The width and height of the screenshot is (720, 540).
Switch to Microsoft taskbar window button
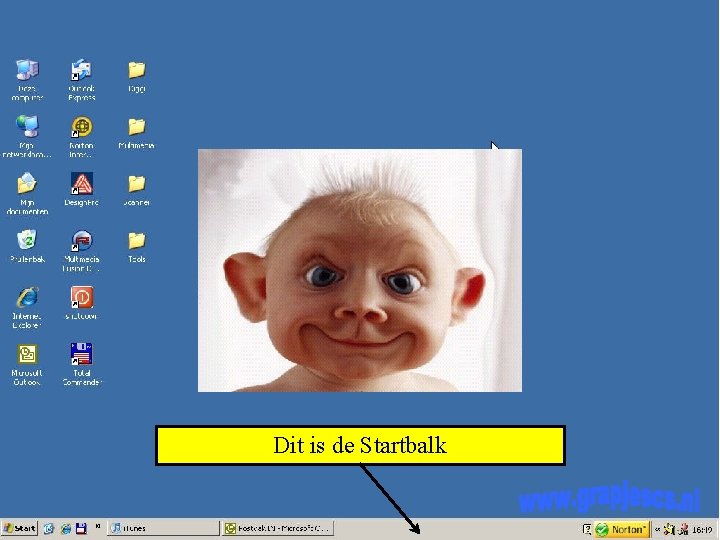point(278,529)
